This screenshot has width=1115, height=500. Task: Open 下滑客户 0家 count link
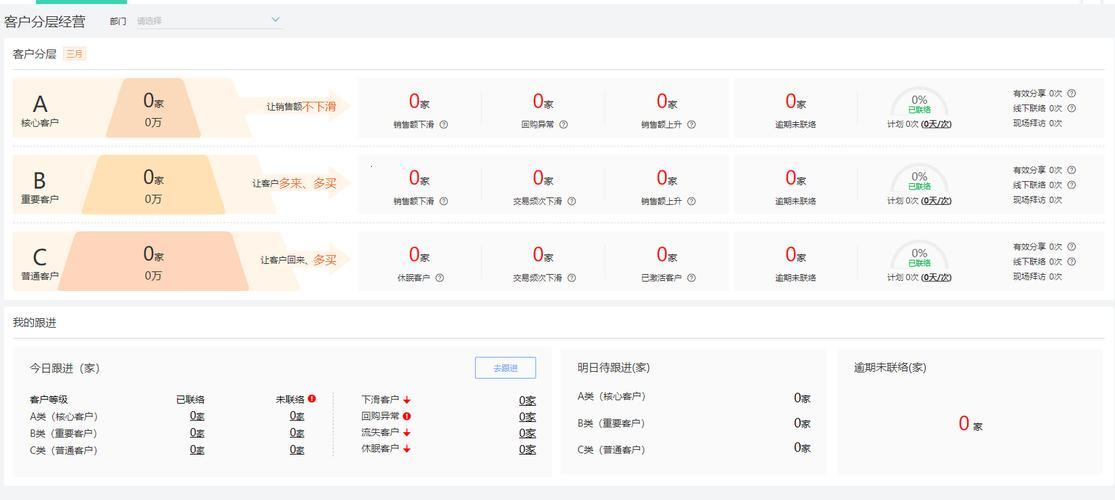click(x=527, y=400)
